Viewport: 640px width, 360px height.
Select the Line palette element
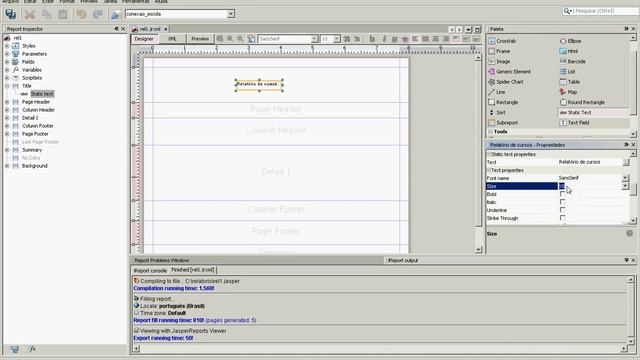[497, 92]
